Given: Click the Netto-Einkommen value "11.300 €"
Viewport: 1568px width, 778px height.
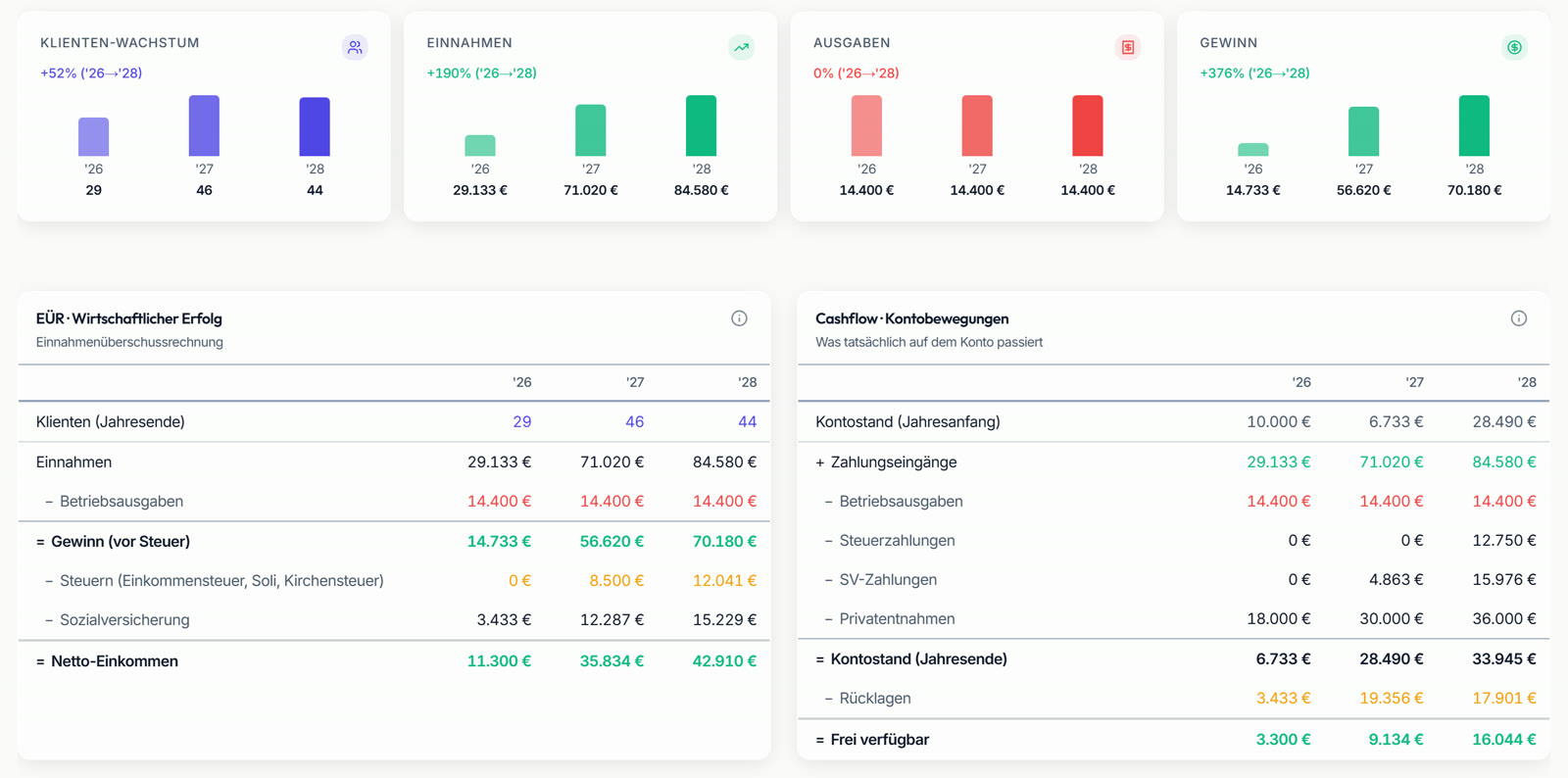Looking at the screenshot, I should tap(499, 661).
